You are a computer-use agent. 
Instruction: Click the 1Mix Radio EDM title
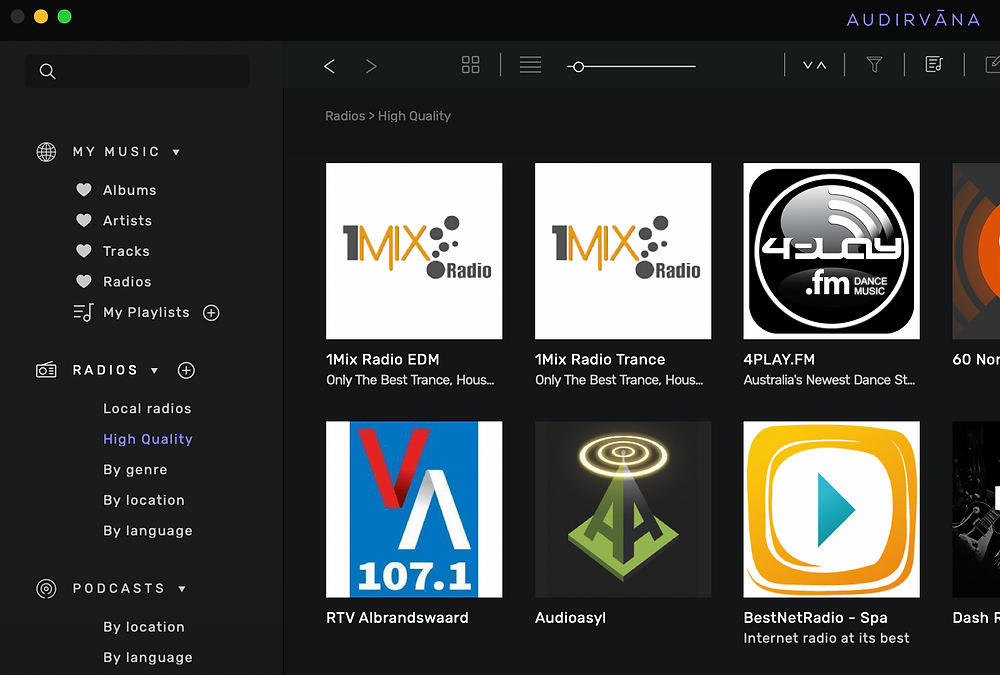pyautogui.click(x=383, y=360)
